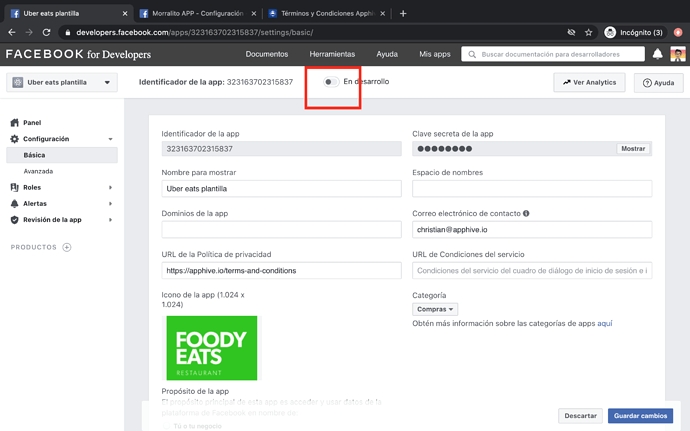The image size is (690, 431).
Task: Open the Herramientas menu
Action: 332,54
